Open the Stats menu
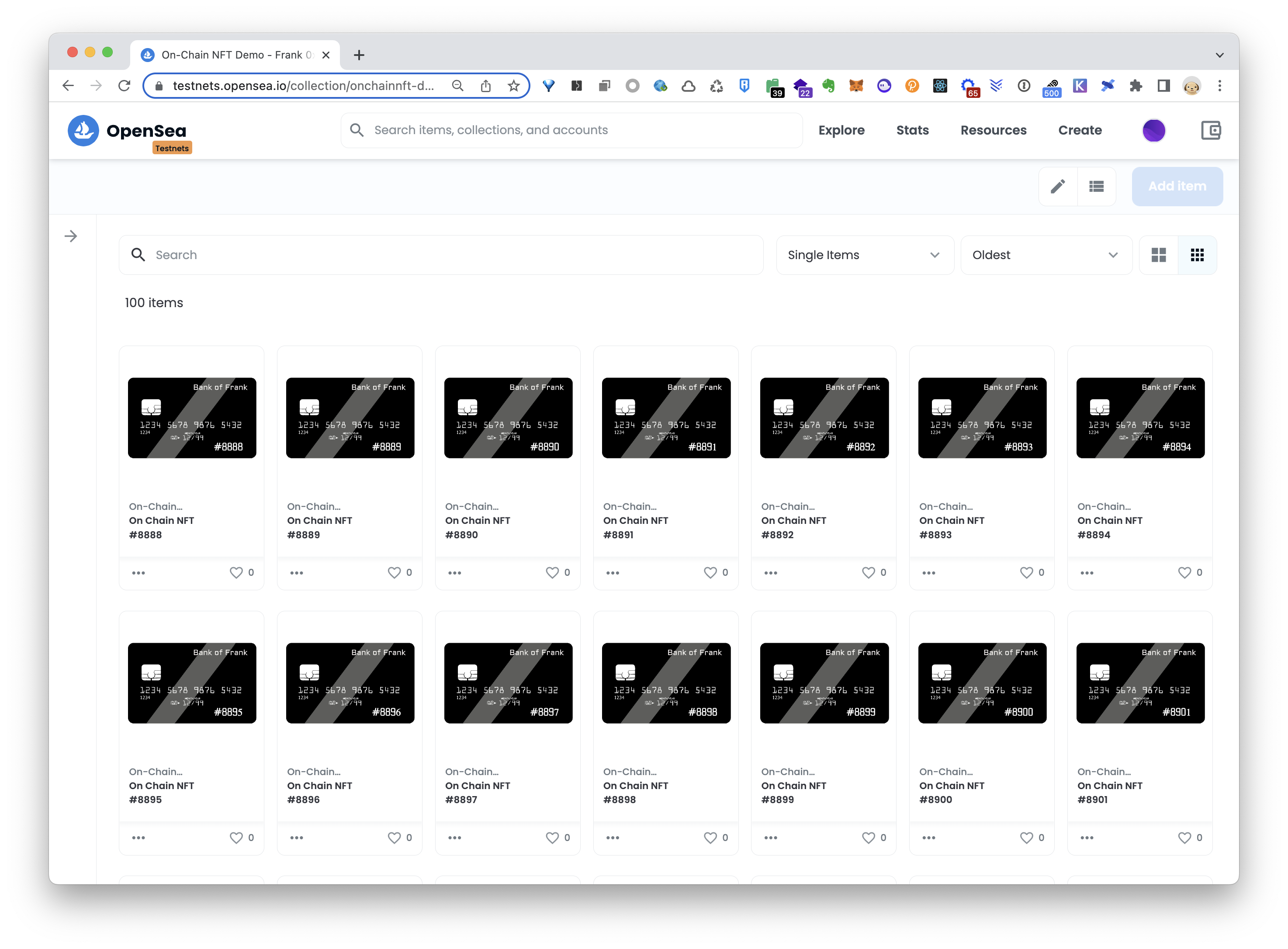The width and height of the screenshot is (1288, 949). [912, 130]
